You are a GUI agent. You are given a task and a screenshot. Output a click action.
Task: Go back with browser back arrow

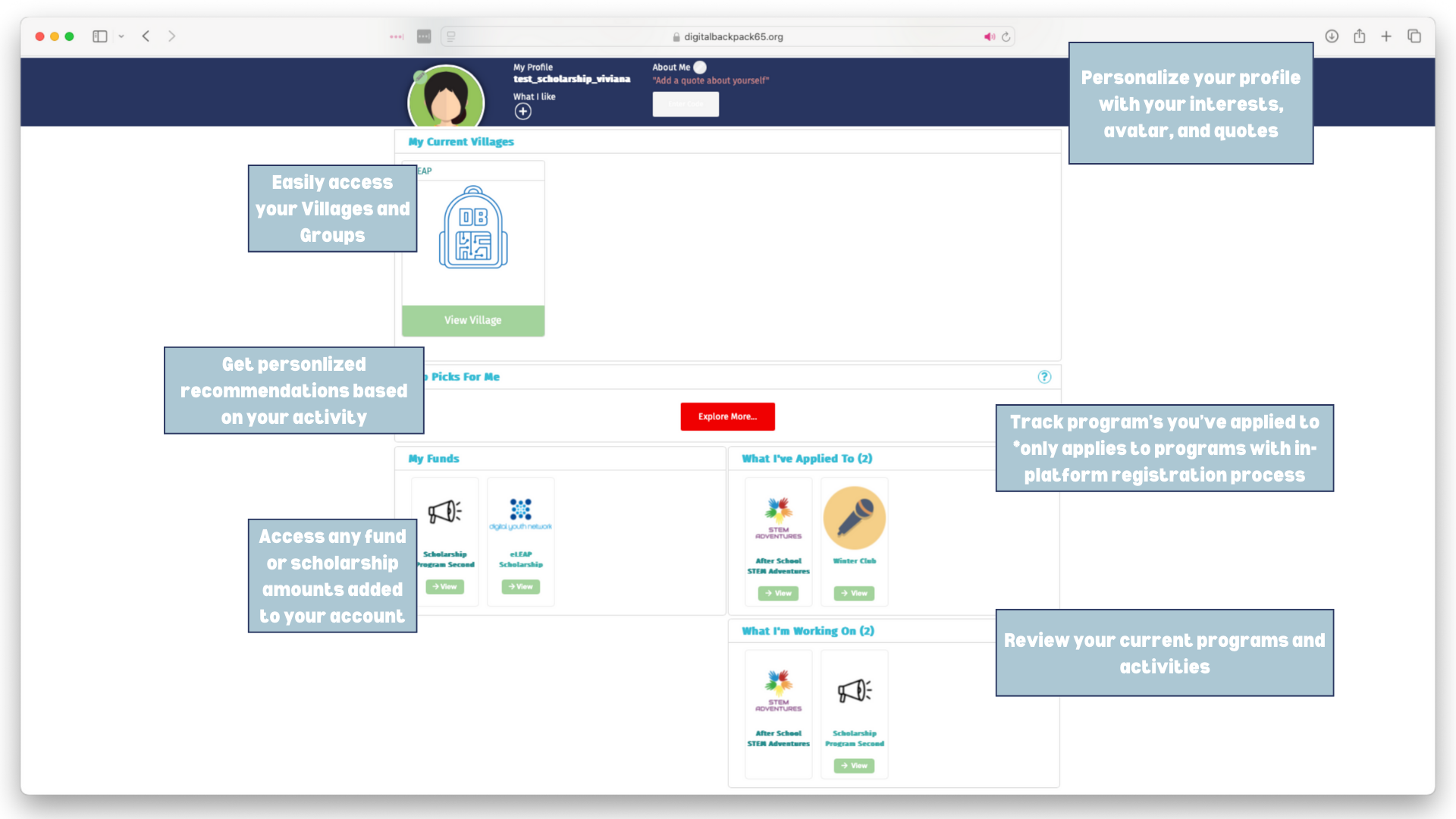(x=146, y=36)
